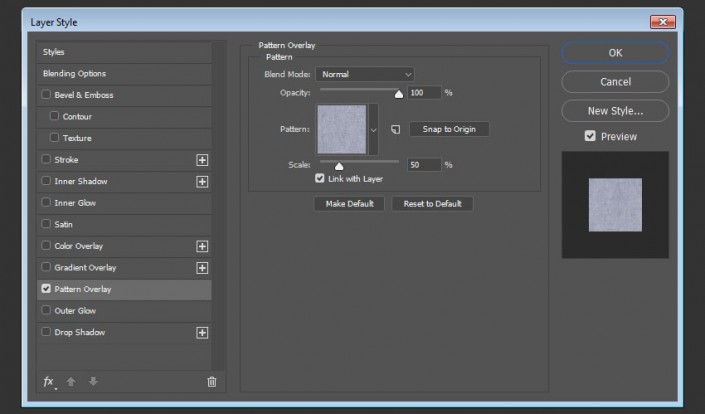Add another Stroke effect with plus icon
705x414 pixels.
[202, 160]
